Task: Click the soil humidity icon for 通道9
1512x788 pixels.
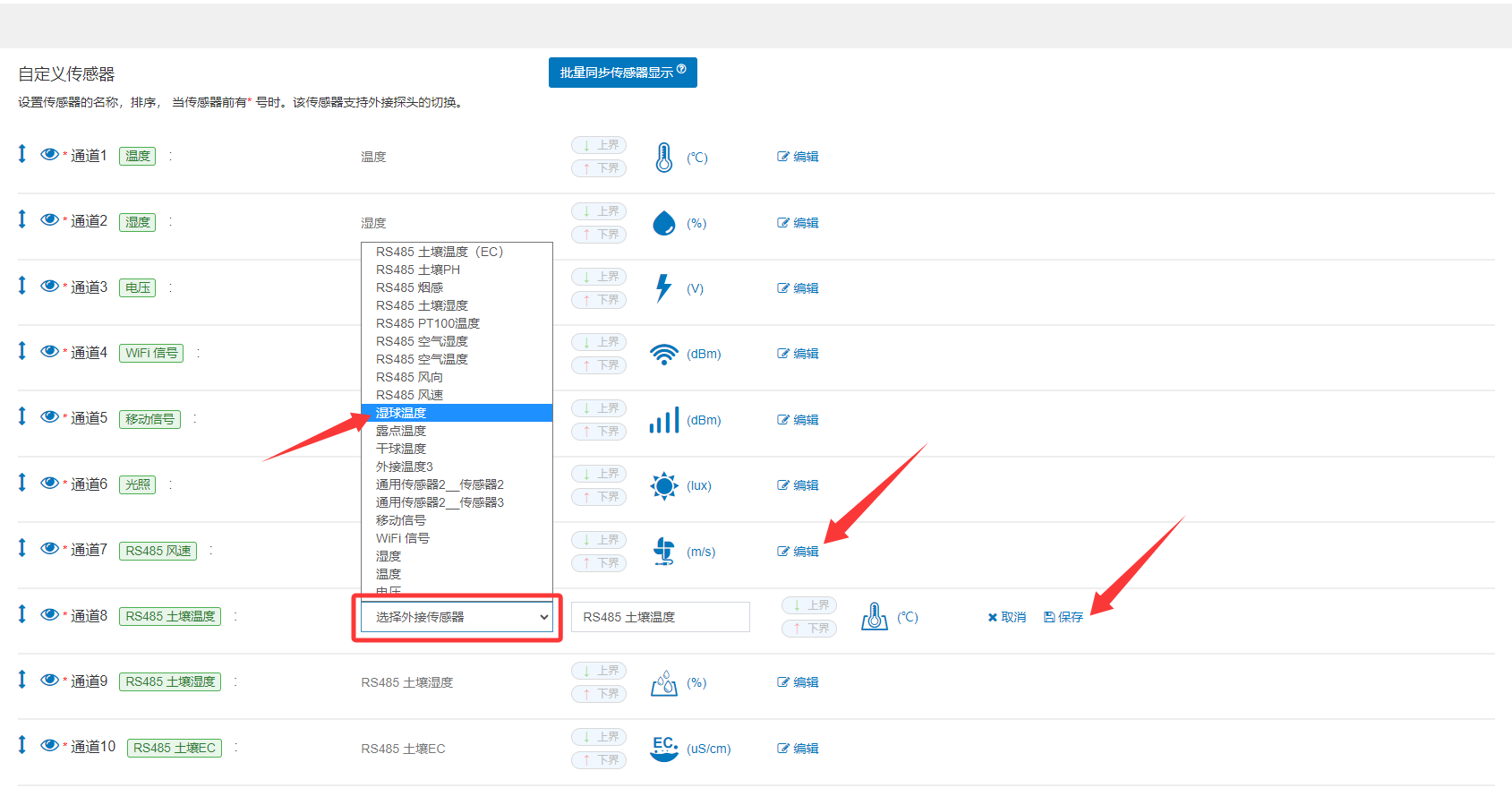Action: pyautogui.click(x=664, y=683)
